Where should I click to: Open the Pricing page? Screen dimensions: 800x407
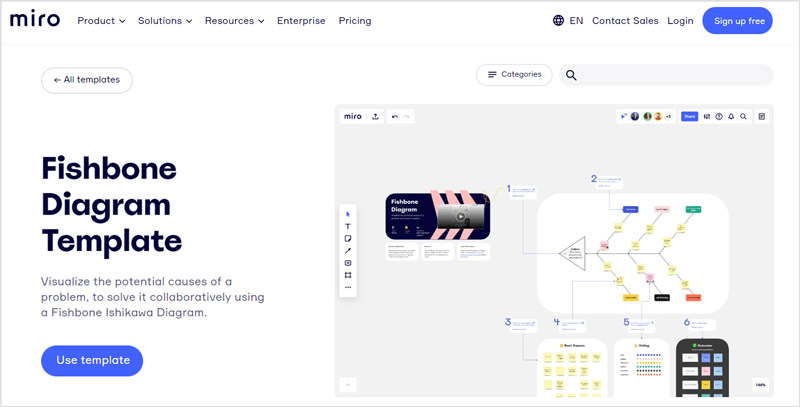355,21
